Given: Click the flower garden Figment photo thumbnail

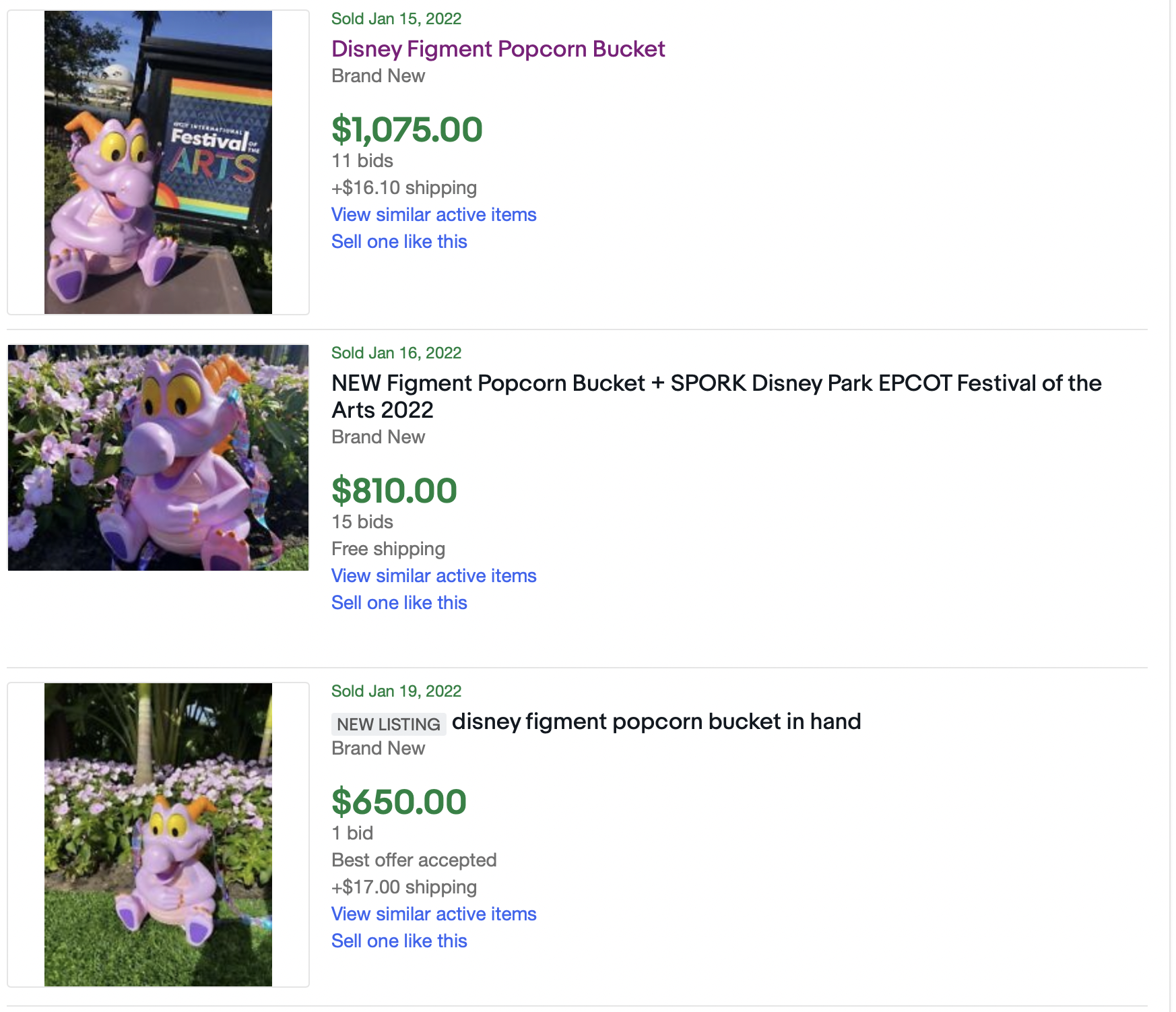Looking at the screenshot, I should click(158, 458).
